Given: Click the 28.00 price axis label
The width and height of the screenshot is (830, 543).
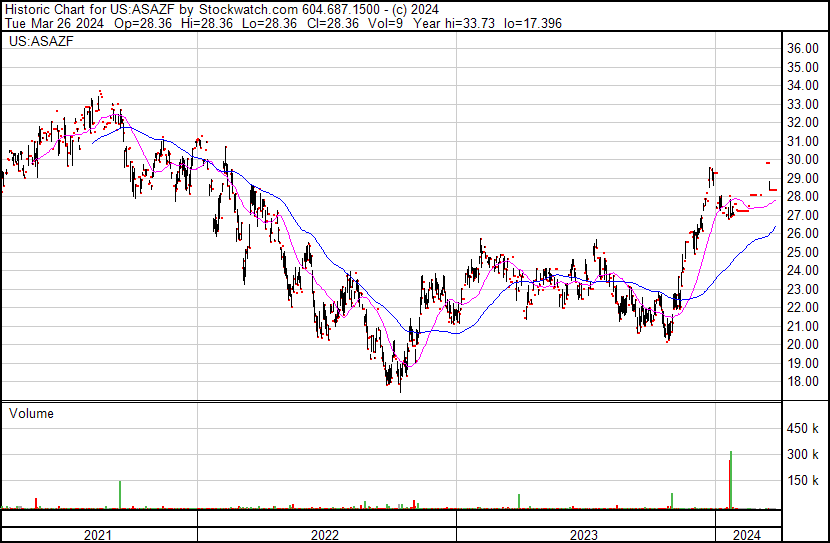Looking at the screenshot, I should click(x=803, y=197).
